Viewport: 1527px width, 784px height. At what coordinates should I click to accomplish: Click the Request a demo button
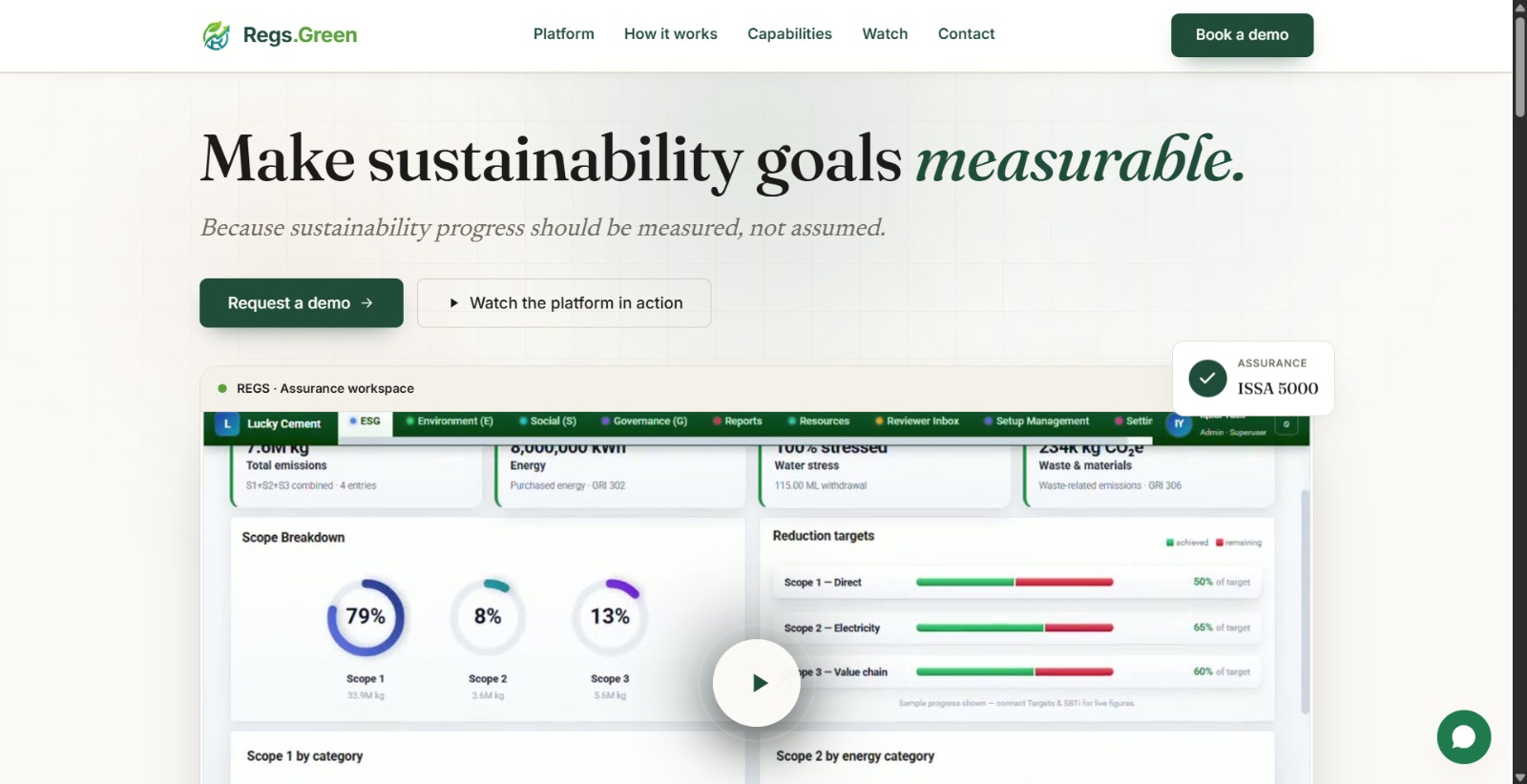pyautogui.click(x=302, y=303)
